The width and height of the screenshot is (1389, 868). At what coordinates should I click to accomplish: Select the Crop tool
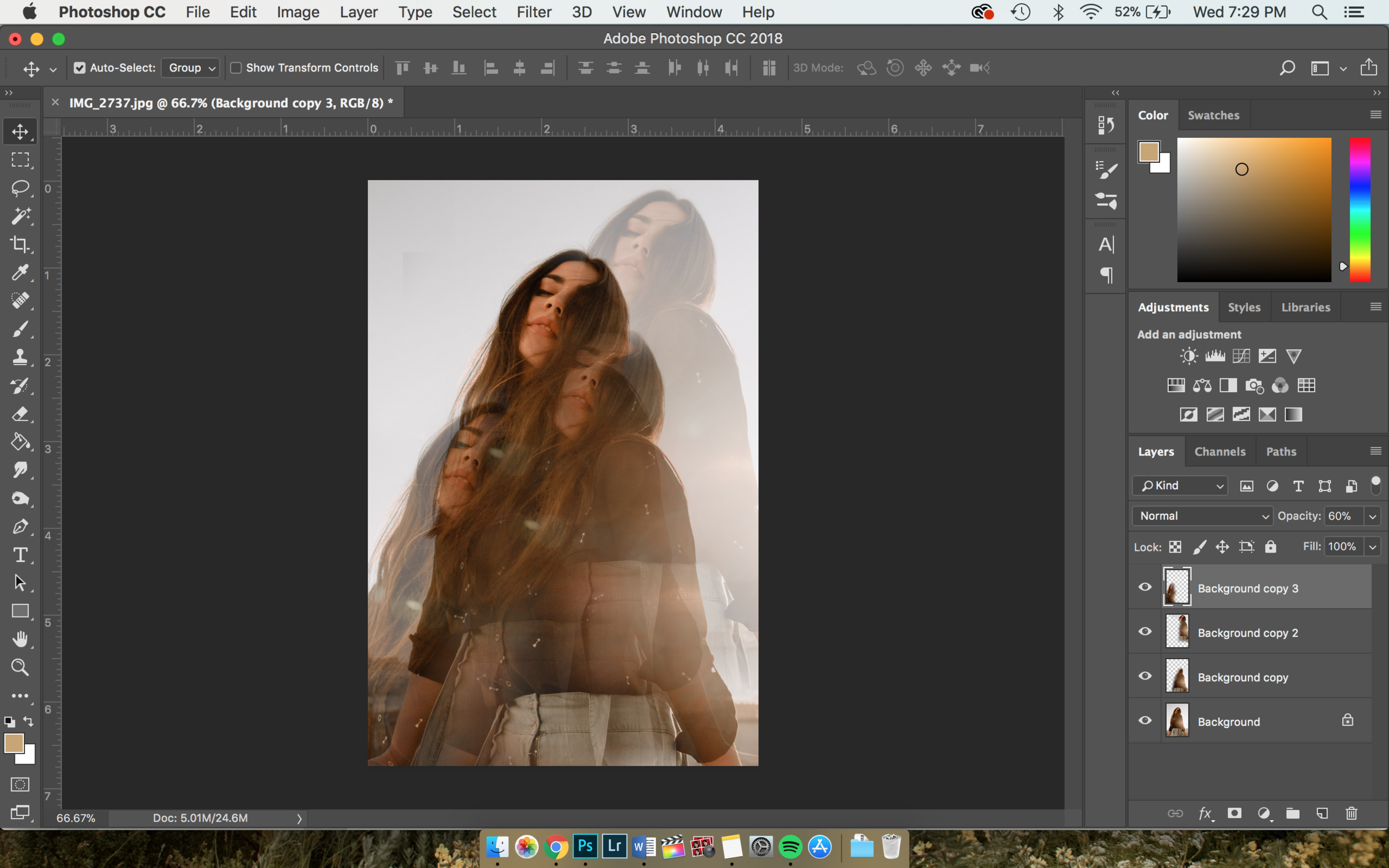(x=20, y=244)
